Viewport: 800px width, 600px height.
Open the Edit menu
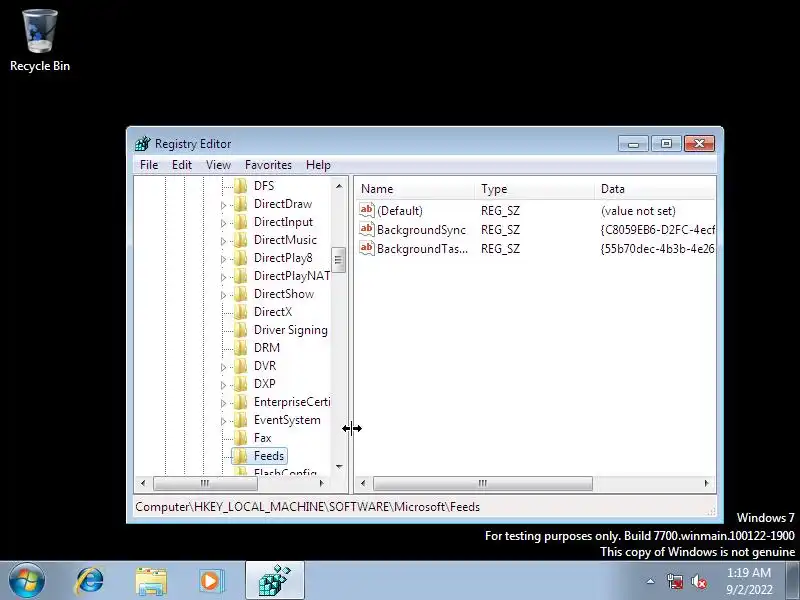tap(182, 165)
